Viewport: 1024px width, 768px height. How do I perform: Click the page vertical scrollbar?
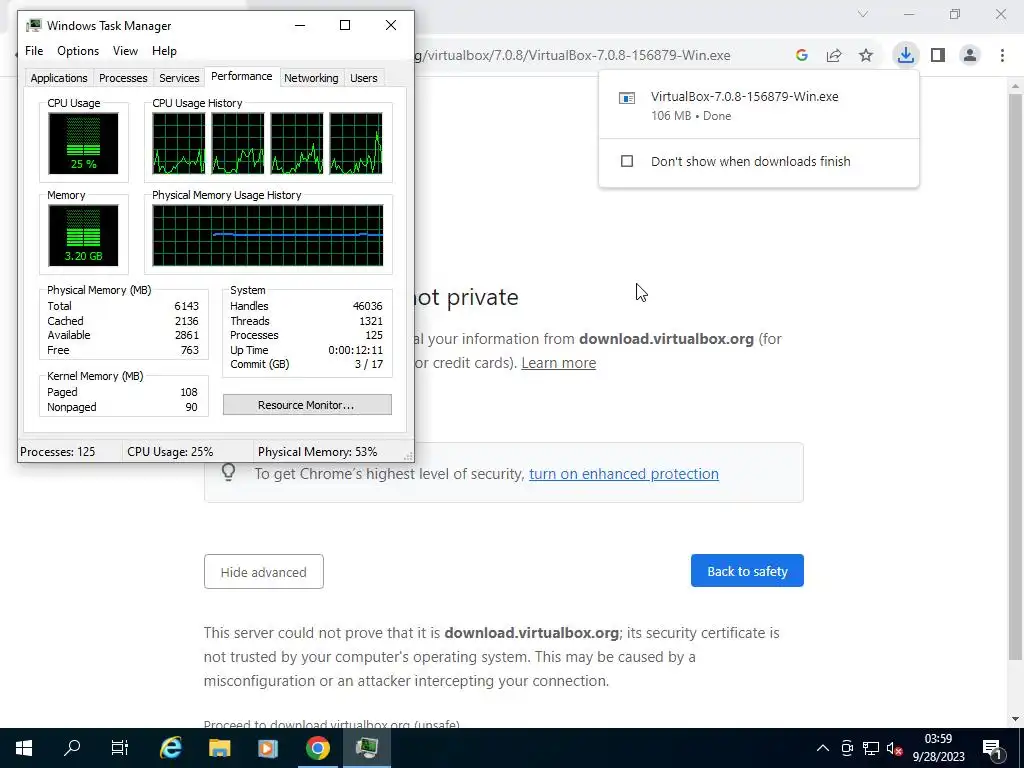[x=1015, y=376]
